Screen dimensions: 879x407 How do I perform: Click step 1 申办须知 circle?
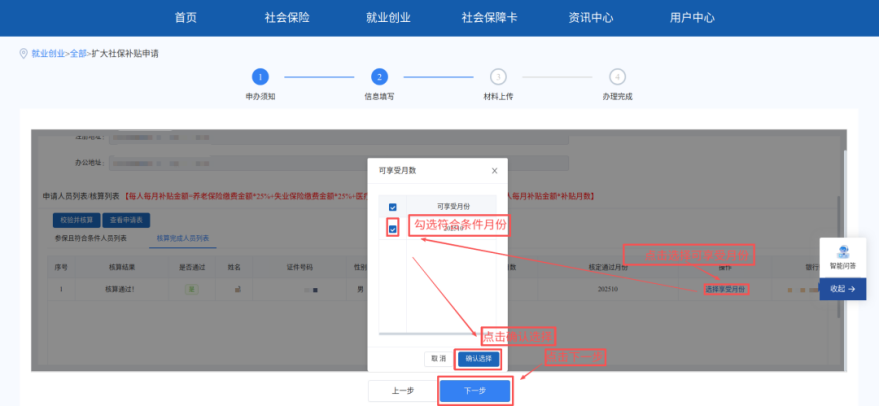260,77
